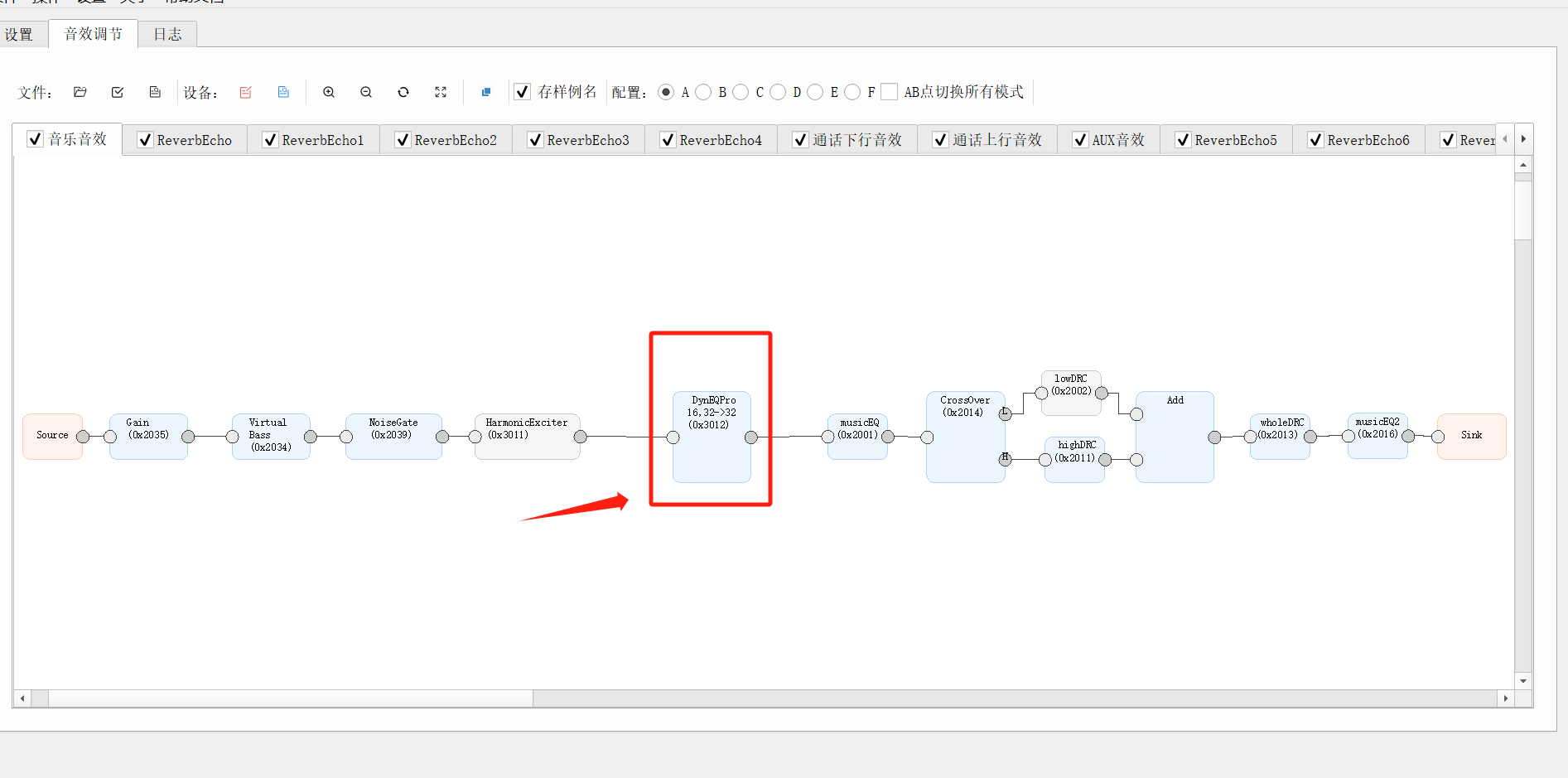Switch to the 日志 tab
1568x778 pixels.
pyautogui.click(x=167, y=34)
